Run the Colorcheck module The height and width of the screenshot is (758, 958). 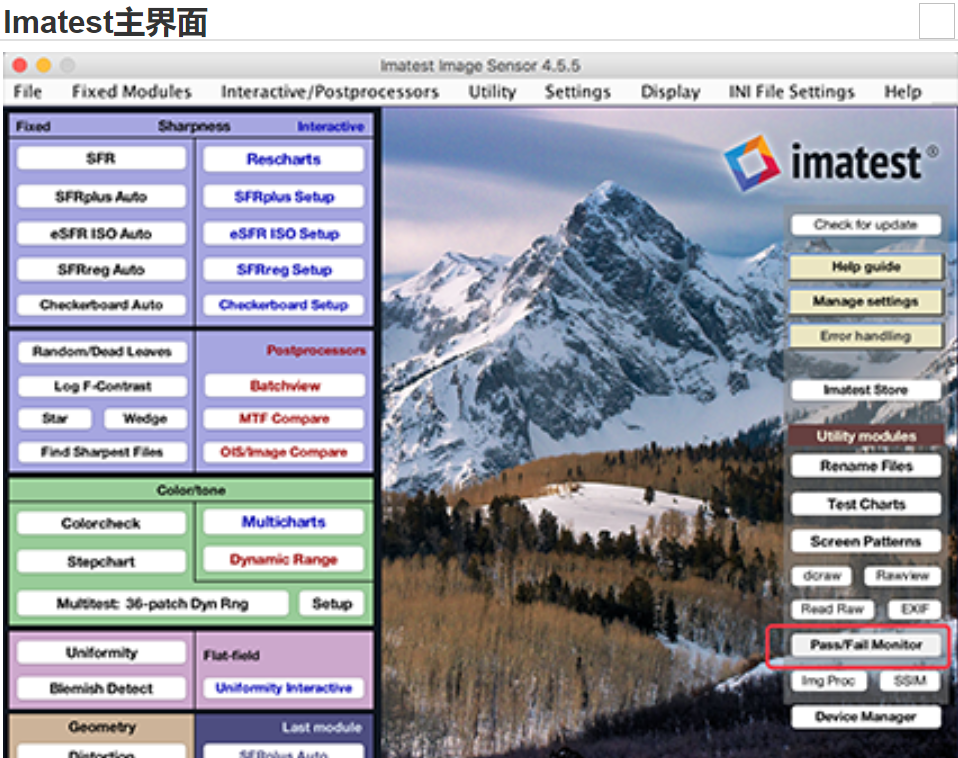click(x=100, y=522)
